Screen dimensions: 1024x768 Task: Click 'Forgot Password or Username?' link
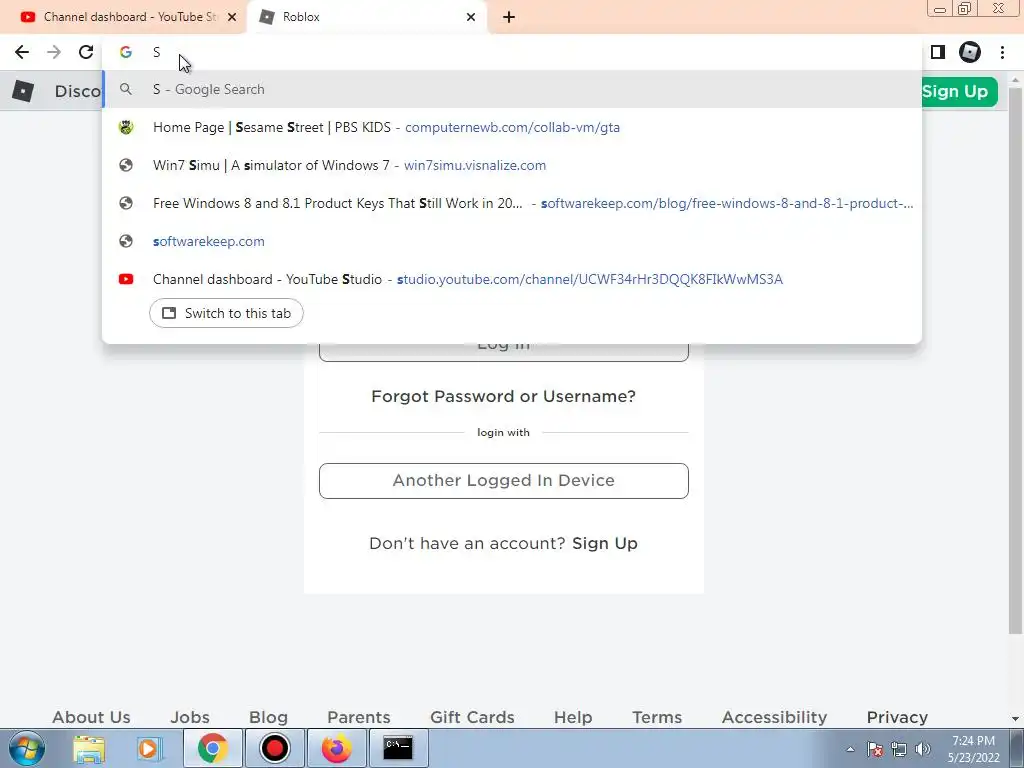tap(504, 396)
